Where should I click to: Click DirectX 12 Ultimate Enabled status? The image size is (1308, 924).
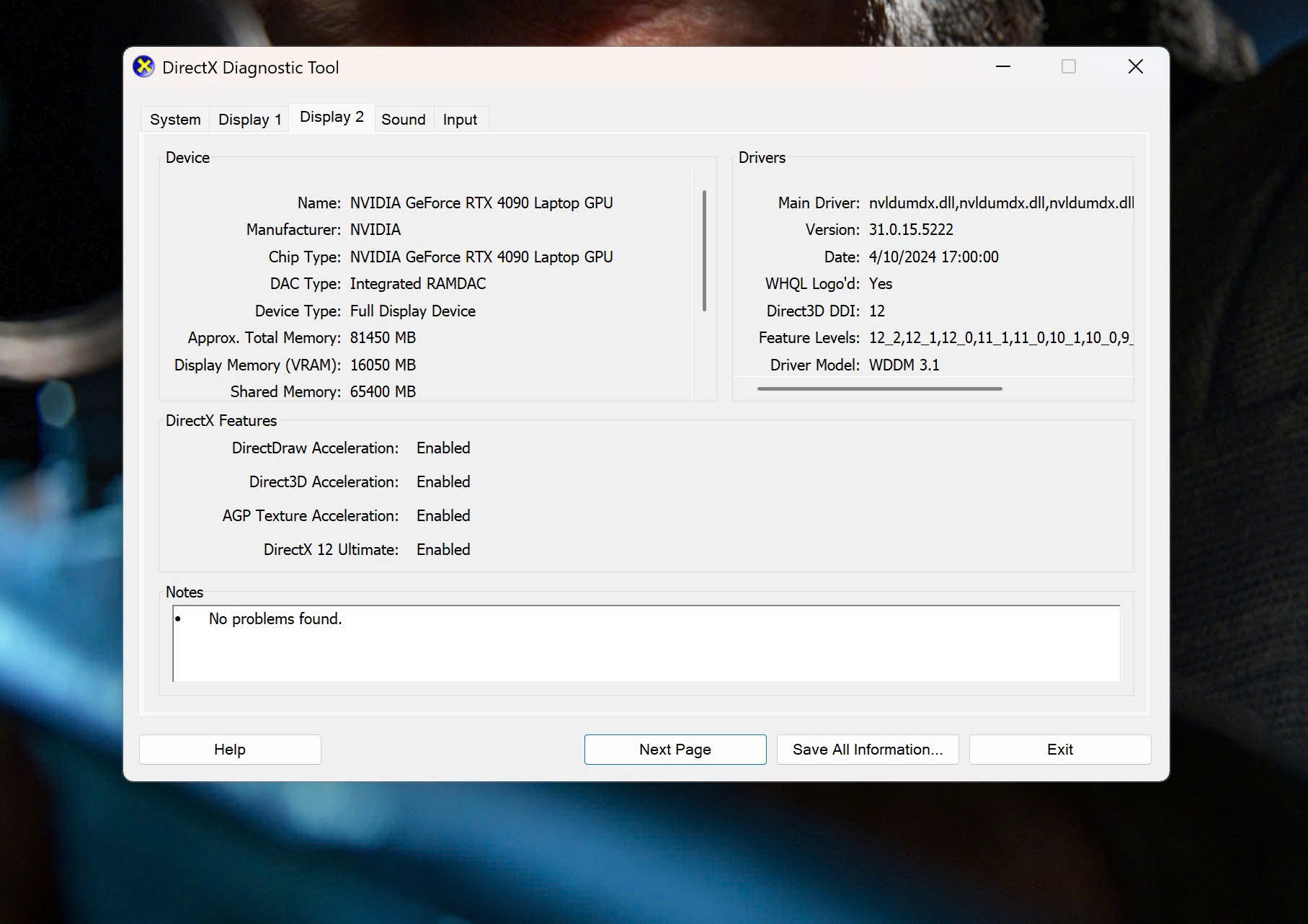tap(443, 550)
